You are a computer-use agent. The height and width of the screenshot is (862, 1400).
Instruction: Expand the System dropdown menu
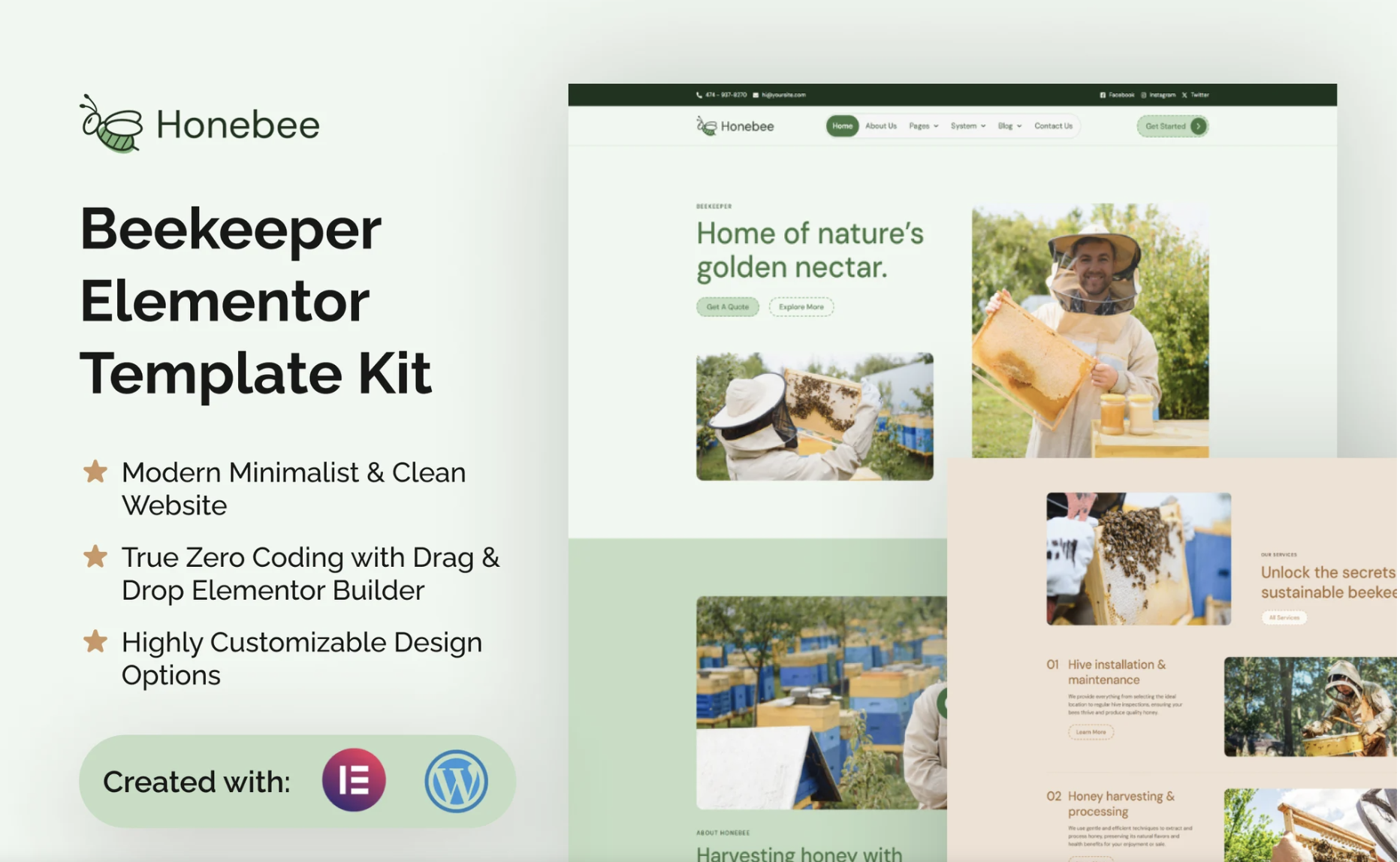pyautogui.click(x=968, y=126)
